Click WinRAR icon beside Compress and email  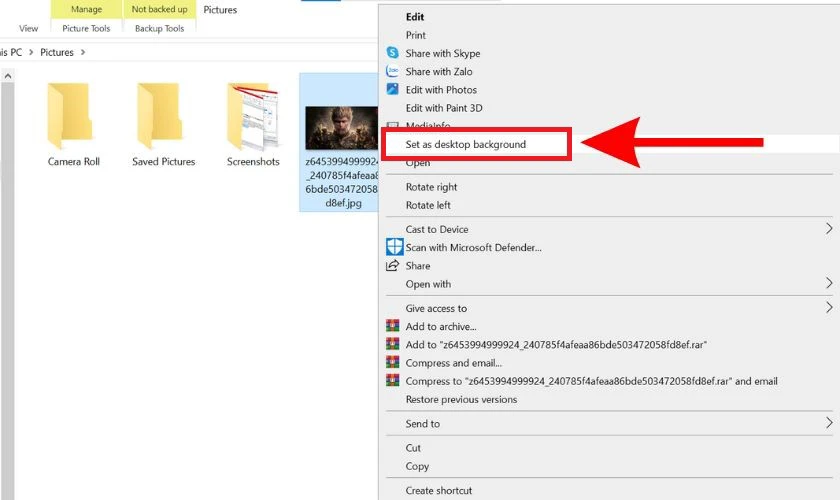393,363
